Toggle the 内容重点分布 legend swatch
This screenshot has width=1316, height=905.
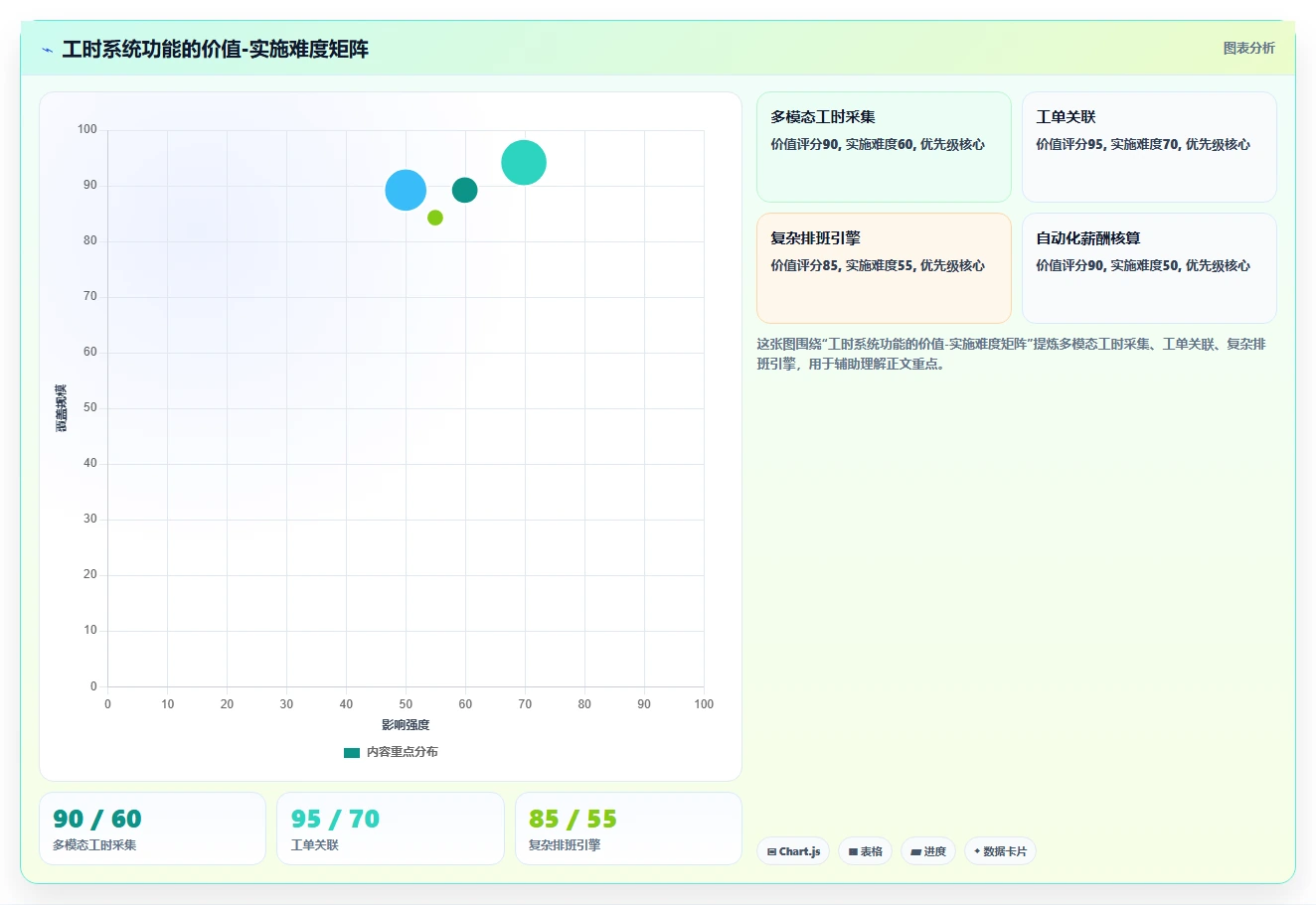click(x=352, y=753)
